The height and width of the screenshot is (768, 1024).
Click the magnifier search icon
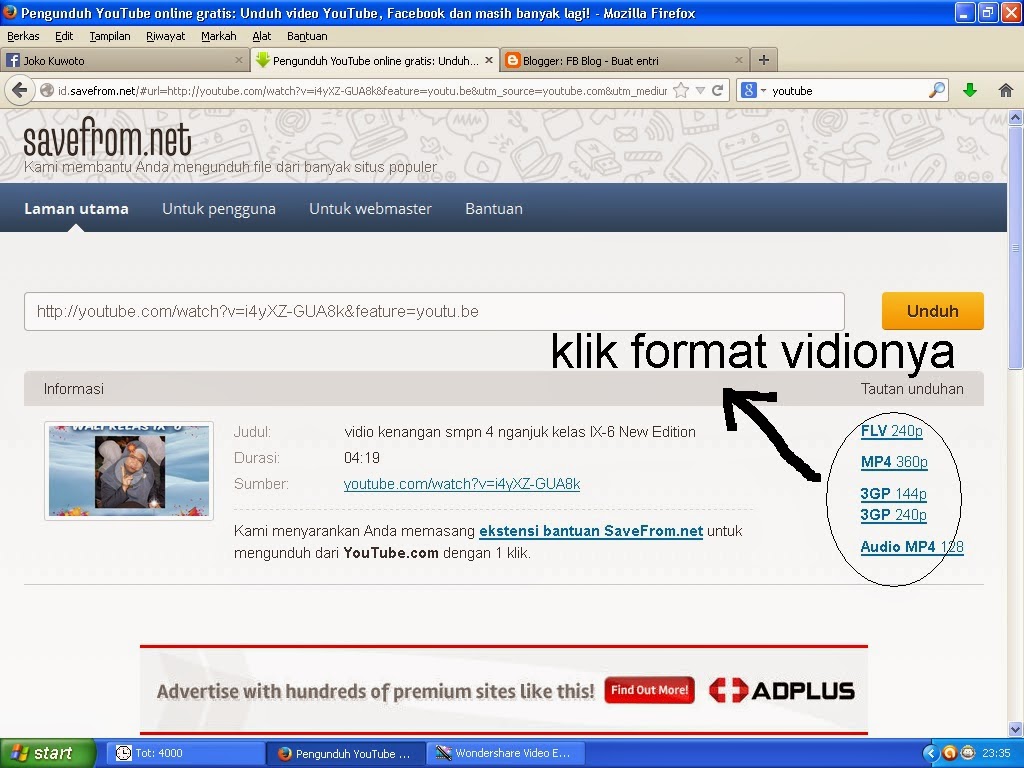point(936,91)
